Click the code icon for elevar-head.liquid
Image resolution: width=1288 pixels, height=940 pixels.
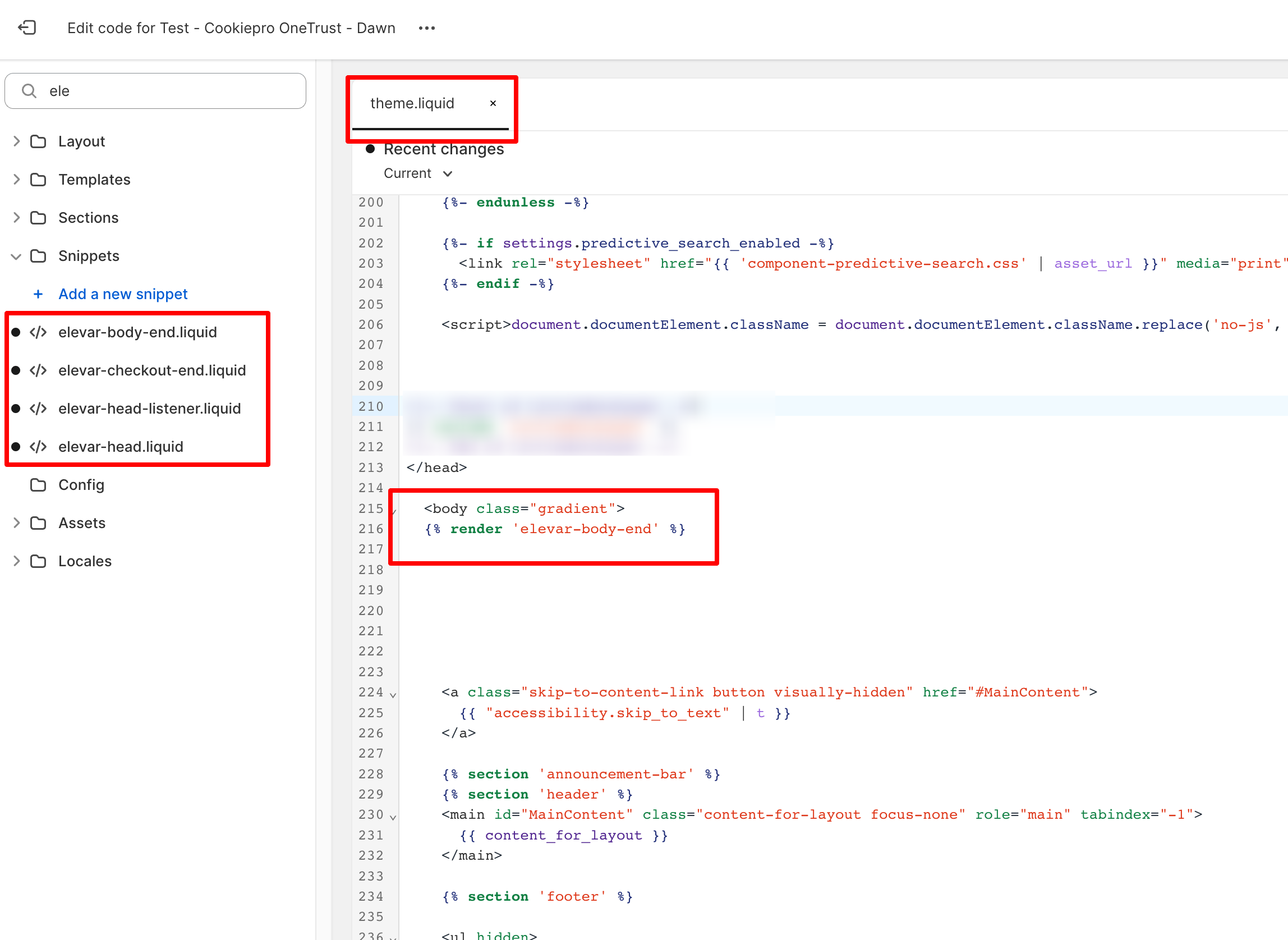tap(38, 447)
